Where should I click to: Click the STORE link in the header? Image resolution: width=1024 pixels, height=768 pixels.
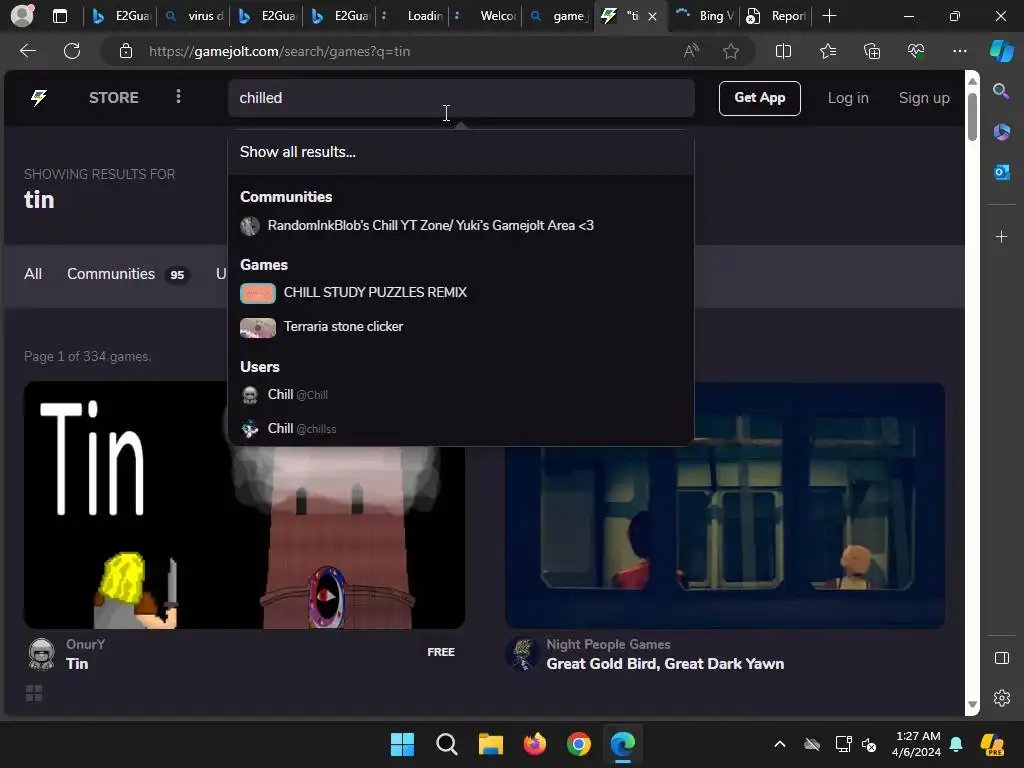tap(114, 98)
